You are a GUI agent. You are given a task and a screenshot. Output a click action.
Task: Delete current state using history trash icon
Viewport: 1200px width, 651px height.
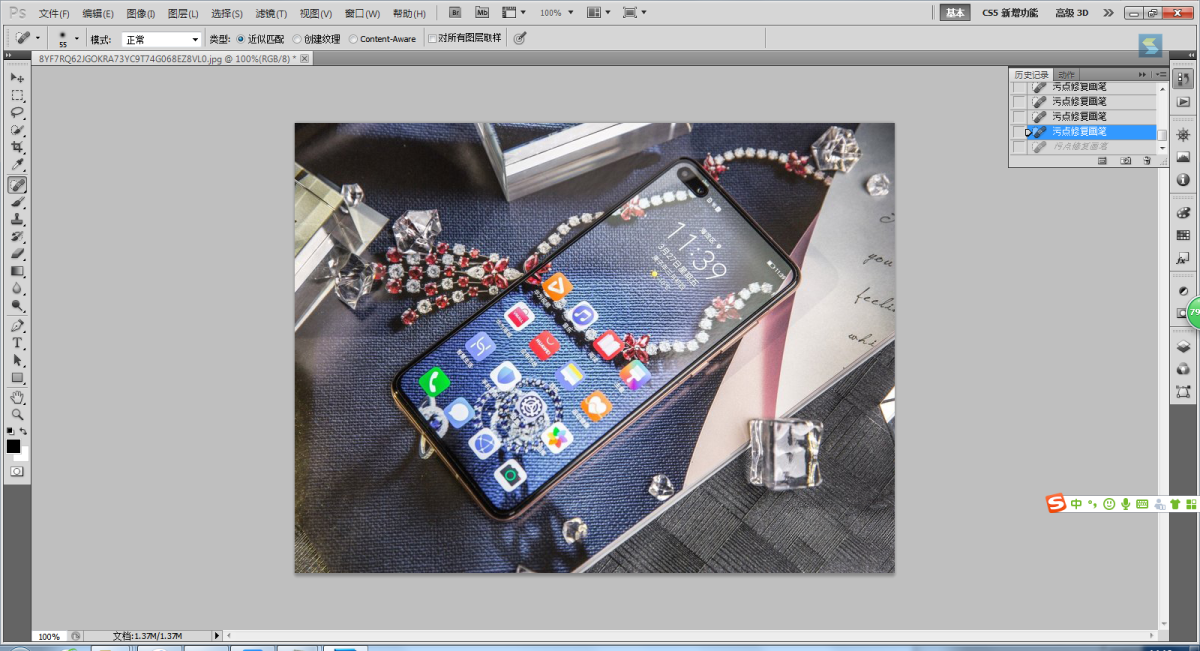click(x=1147, y=160)
